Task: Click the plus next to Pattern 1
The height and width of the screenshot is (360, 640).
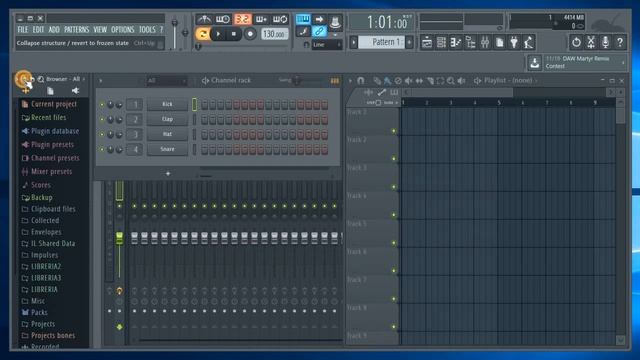Action: click(x=409, y=42)
